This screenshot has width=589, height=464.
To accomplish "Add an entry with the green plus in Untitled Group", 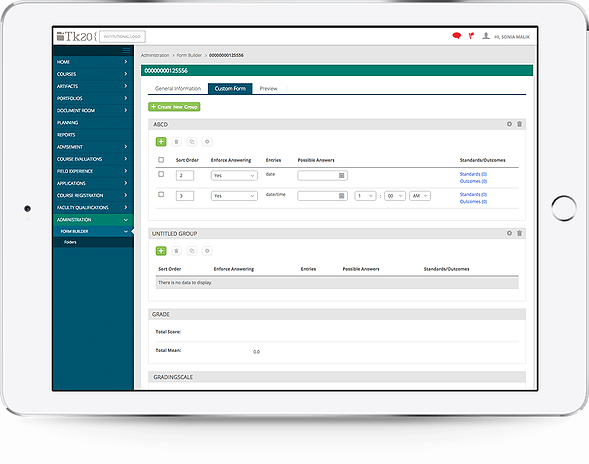I will (161, 251).
